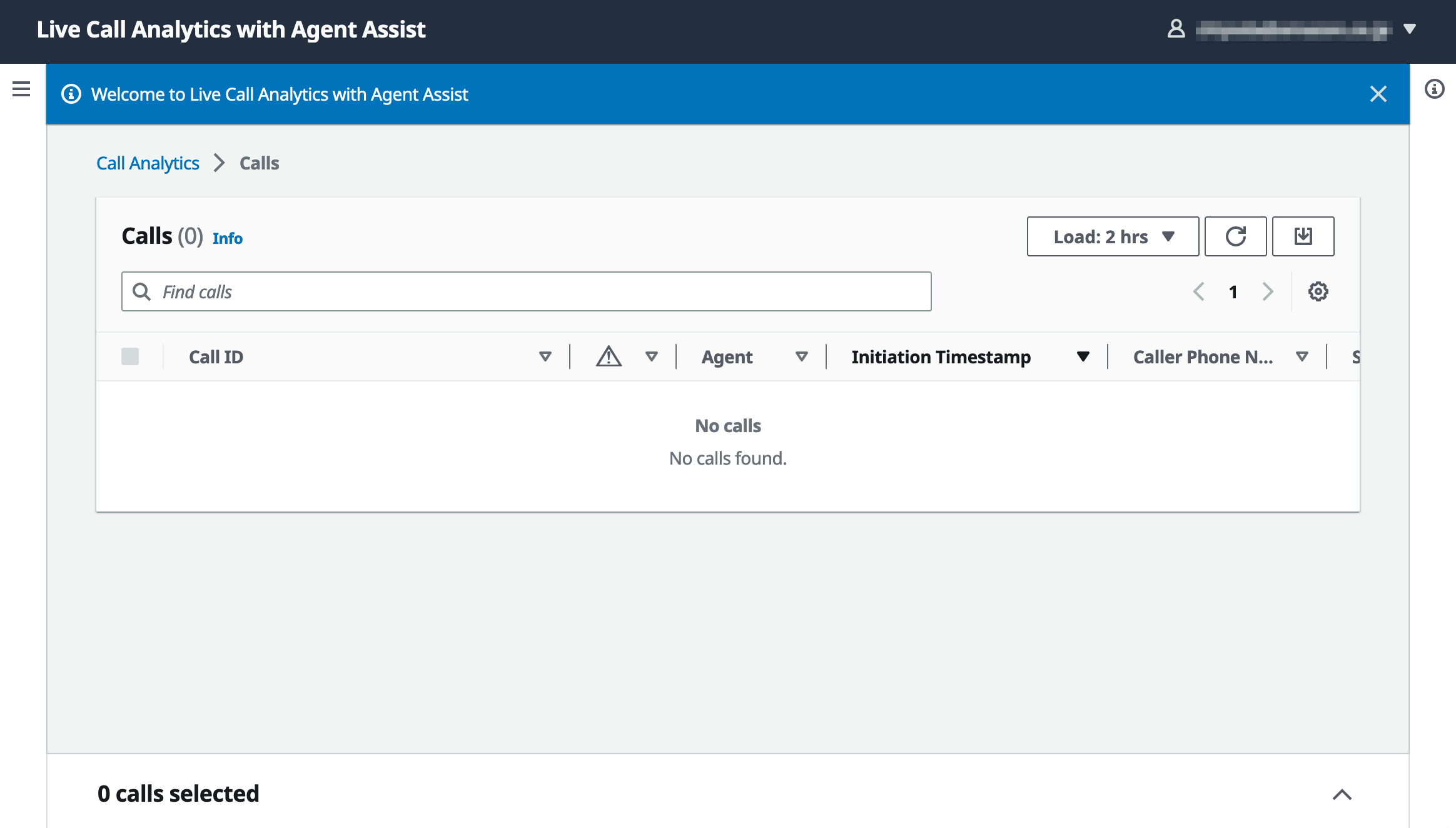Click the refresh calls icon
The height and width of the screenshot is (828, 1456).
1235,236
